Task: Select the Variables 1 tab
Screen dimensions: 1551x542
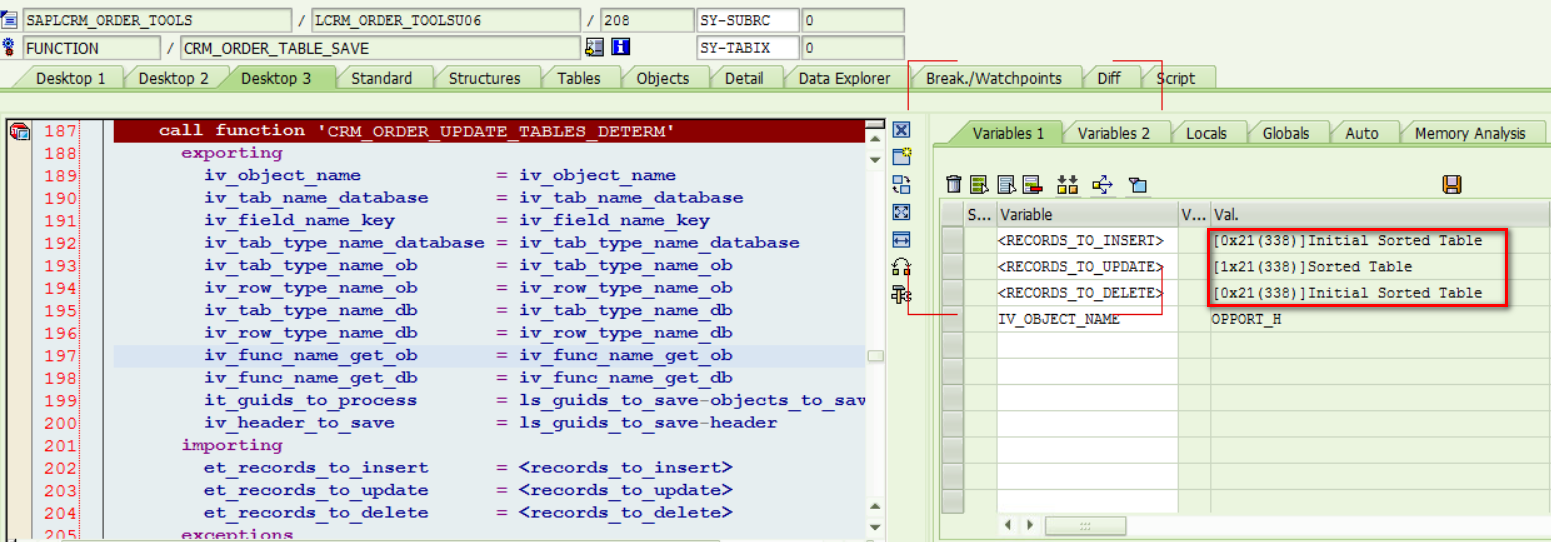Action: pyautogui.click(x=1008, y=133)
